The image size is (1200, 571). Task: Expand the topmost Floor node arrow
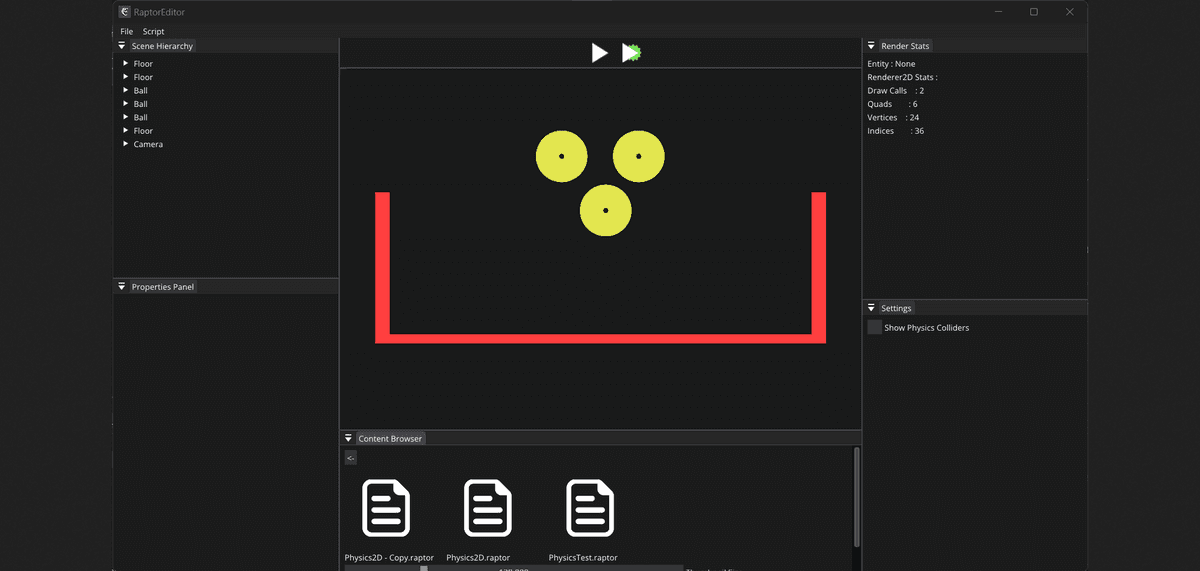[x=125, y=63]
